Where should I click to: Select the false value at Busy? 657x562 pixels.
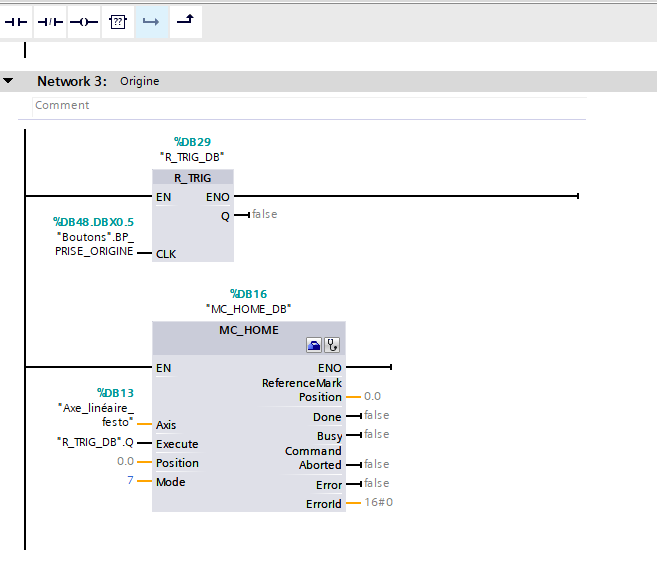coord(376,434)
